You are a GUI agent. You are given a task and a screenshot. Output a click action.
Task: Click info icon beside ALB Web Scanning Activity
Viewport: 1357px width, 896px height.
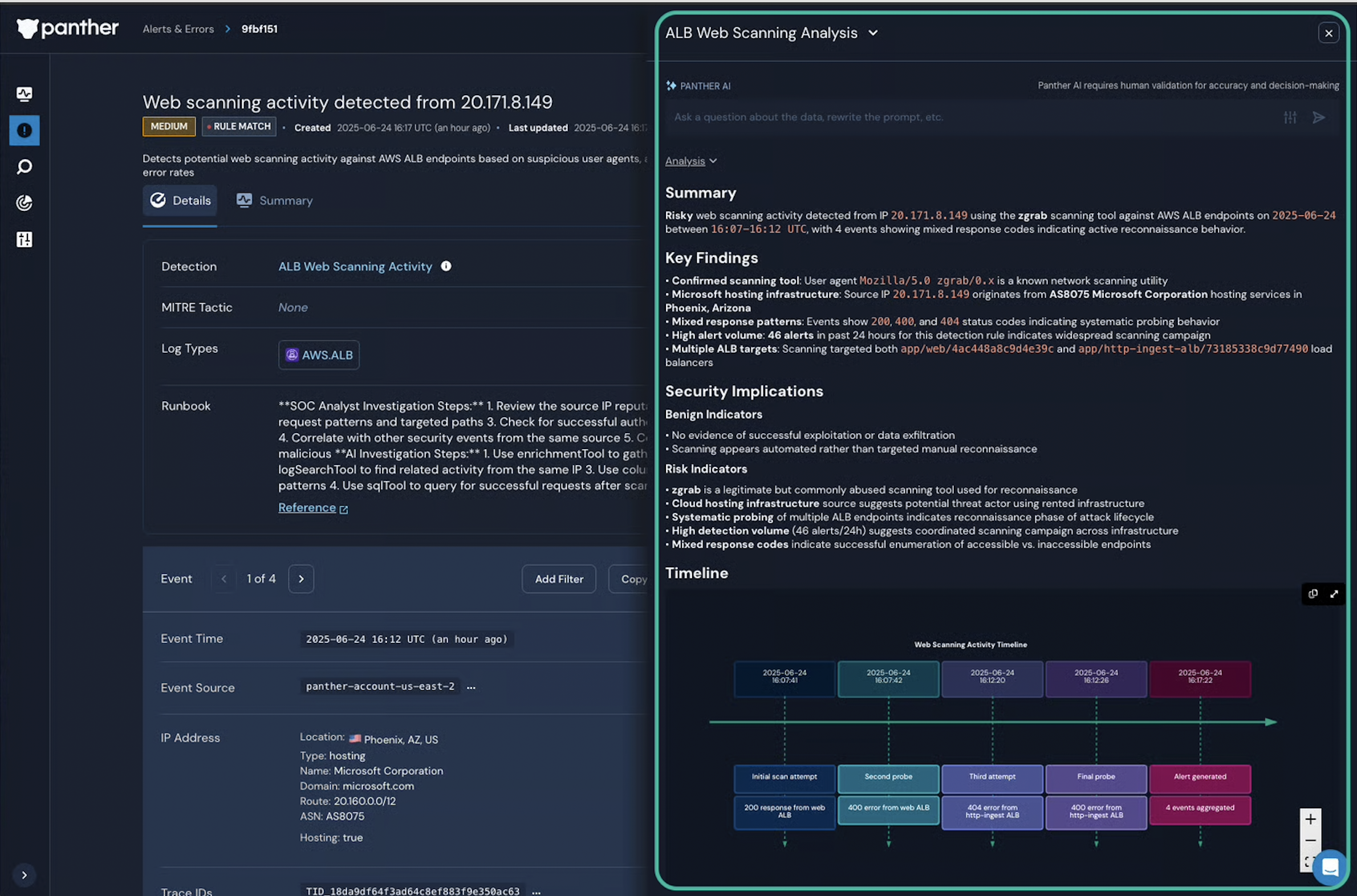click(x=446, y=266)
